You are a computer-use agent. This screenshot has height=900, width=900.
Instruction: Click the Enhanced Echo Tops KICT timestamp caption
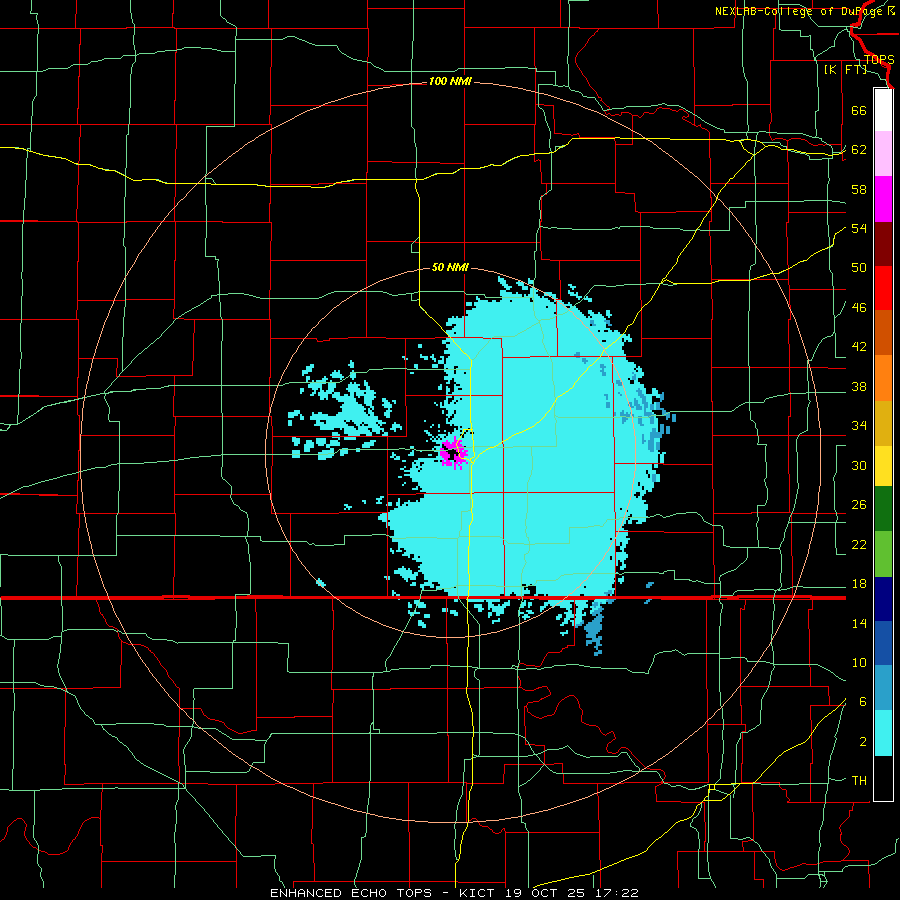(x=454, y=893)
